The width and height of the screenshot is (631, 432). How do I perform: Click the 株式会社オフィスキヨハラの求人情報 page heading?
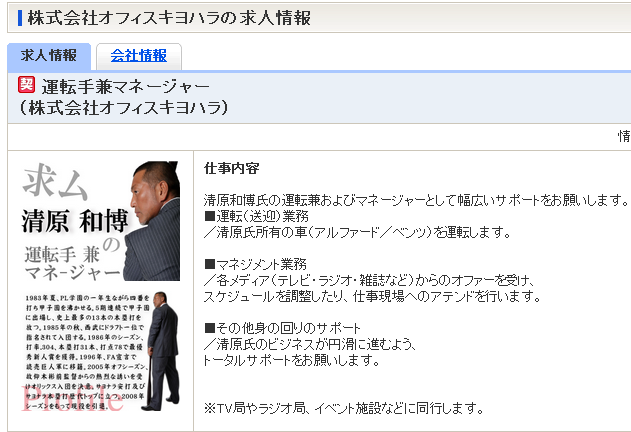[169, 18]
